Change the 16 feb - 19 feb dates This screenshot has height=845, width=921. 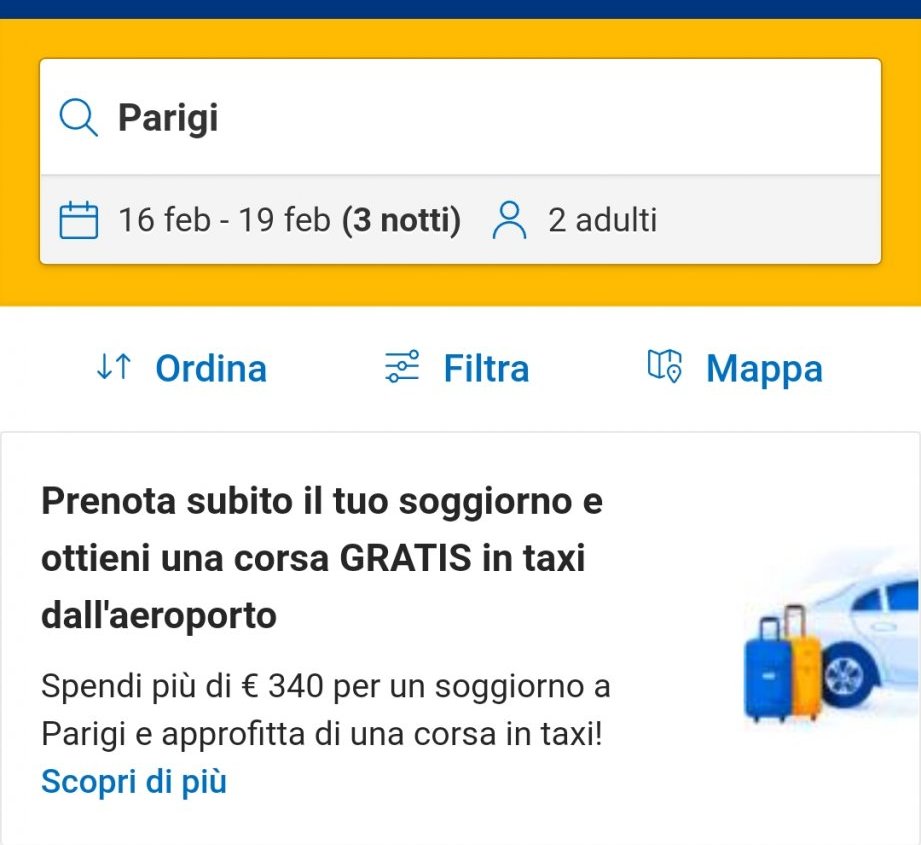(224, 220)
